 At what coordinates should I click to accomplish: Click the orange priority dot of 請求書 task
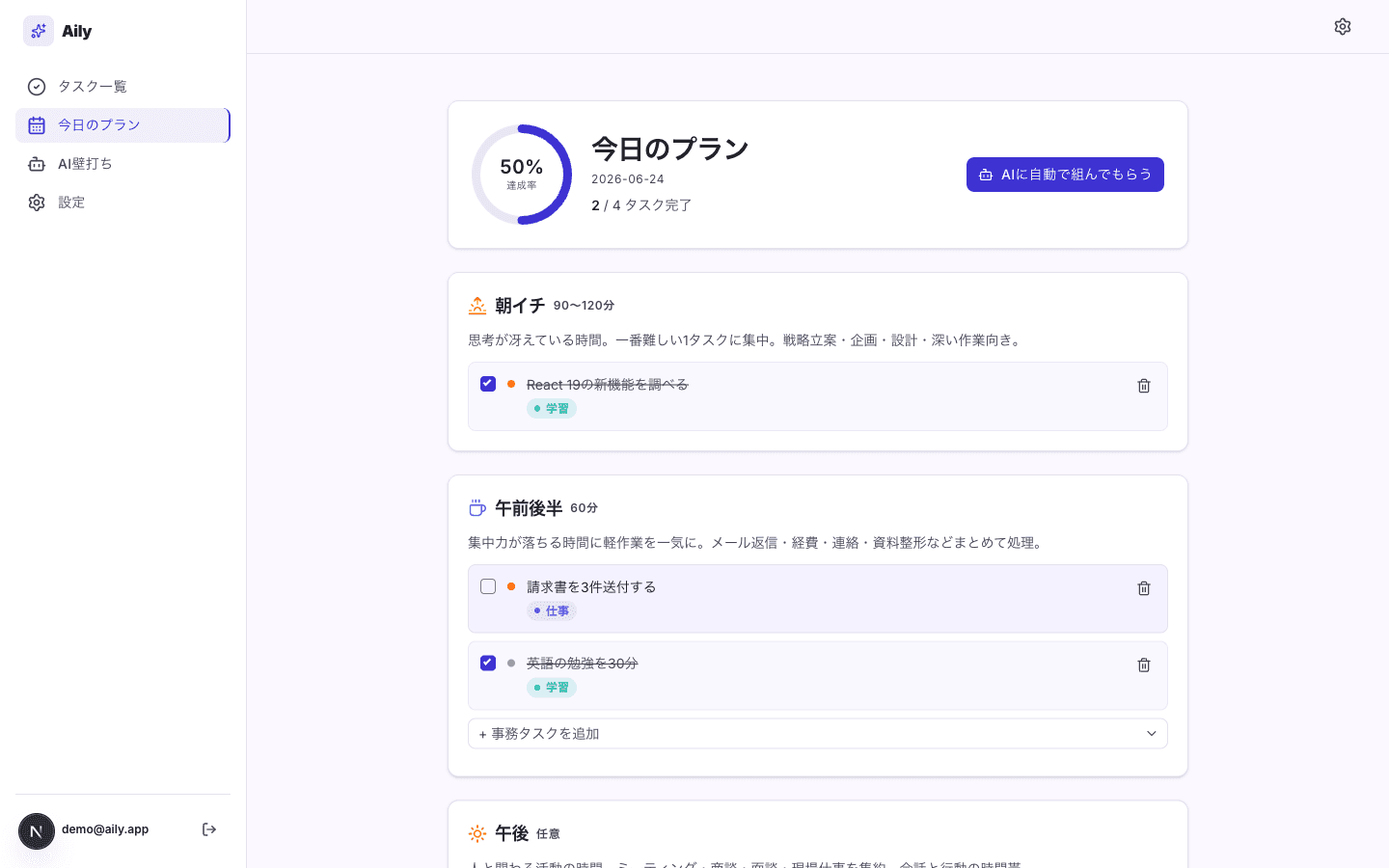click(511, 586)
